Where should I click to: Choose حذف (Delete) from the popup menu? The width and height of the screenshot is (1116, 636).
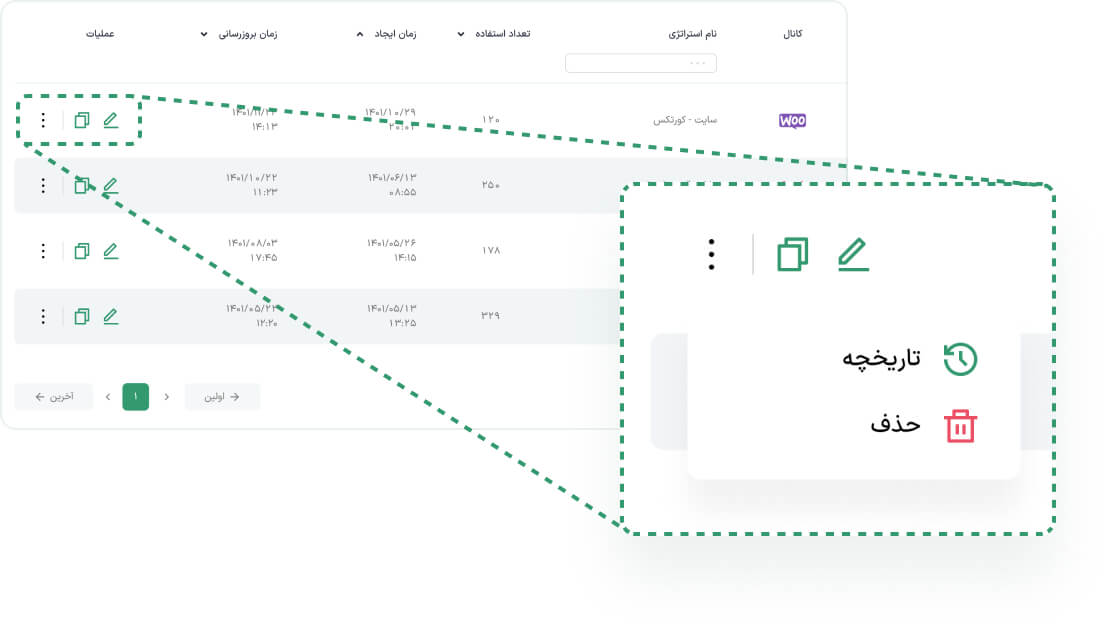(922, 424)
